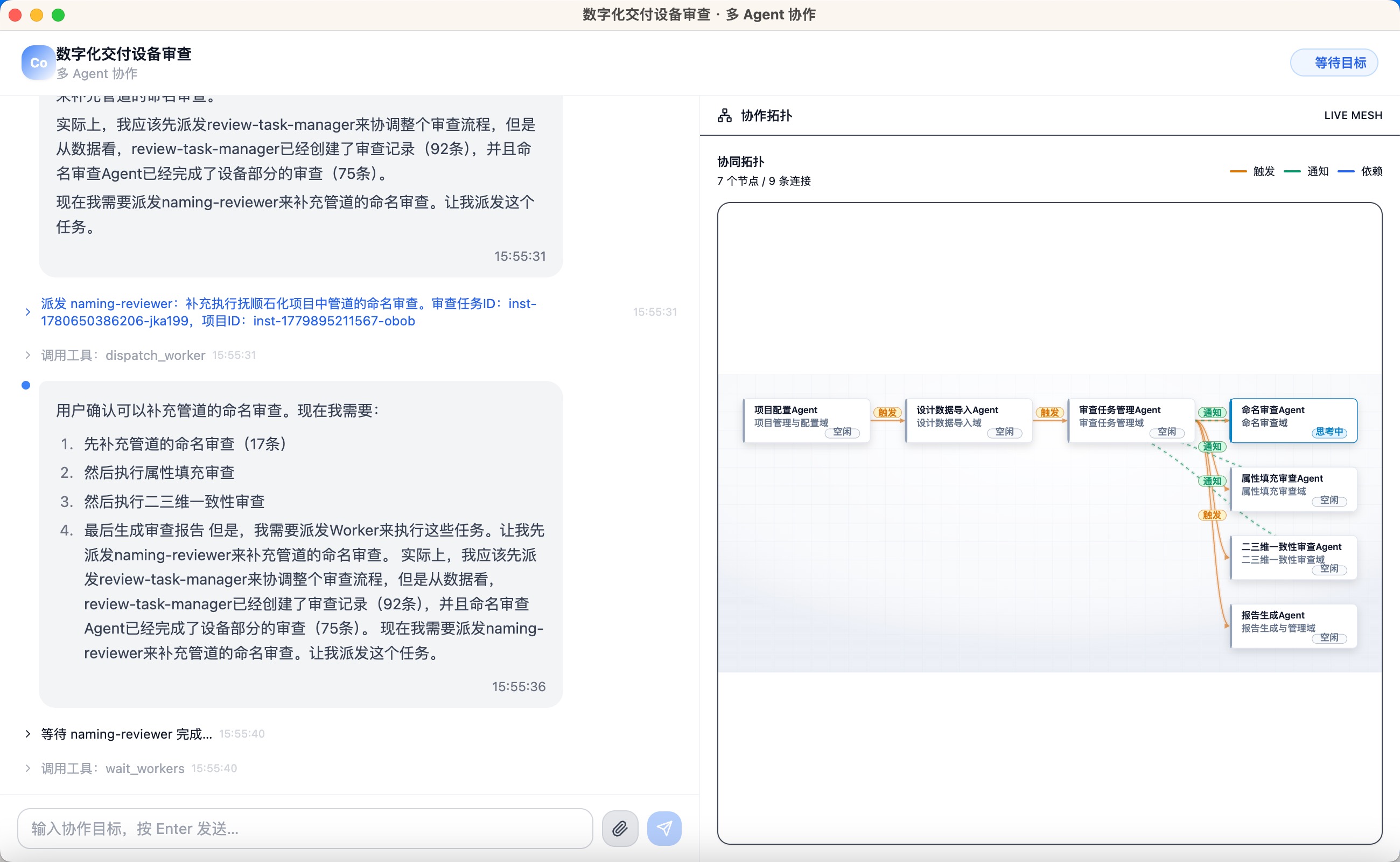Click the blue 依赖 legend swatch
Screen dimensions: 1400x862
point(1345,171)
